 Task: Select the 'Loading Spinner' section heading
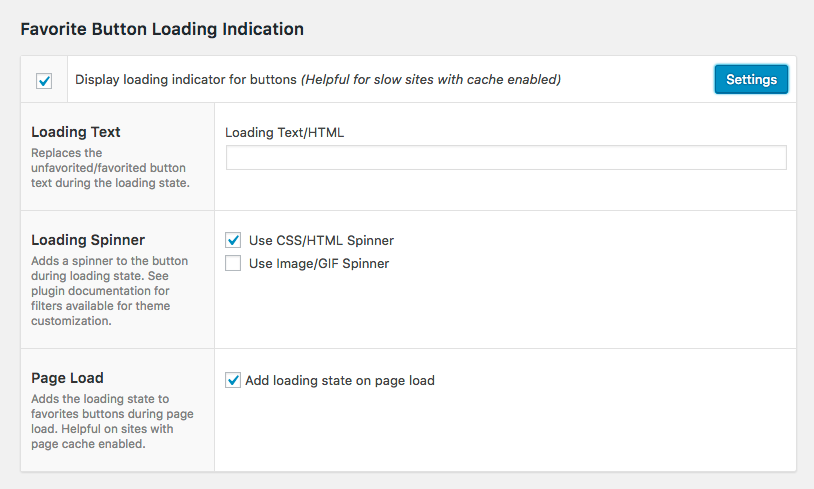pos(88,240)
